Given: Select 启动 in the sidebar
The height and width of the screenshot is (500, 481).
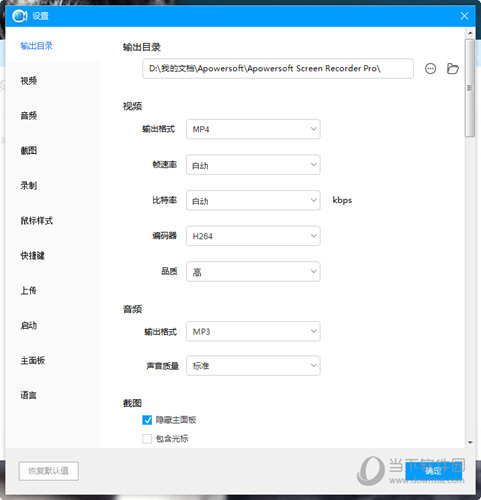Looking at the screenshot, I should 29,326.
